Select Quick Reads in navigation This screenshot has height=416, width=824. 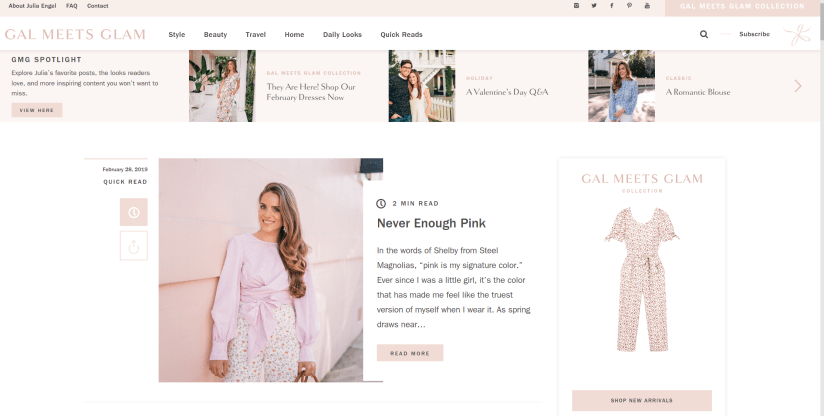coord(401,35)
